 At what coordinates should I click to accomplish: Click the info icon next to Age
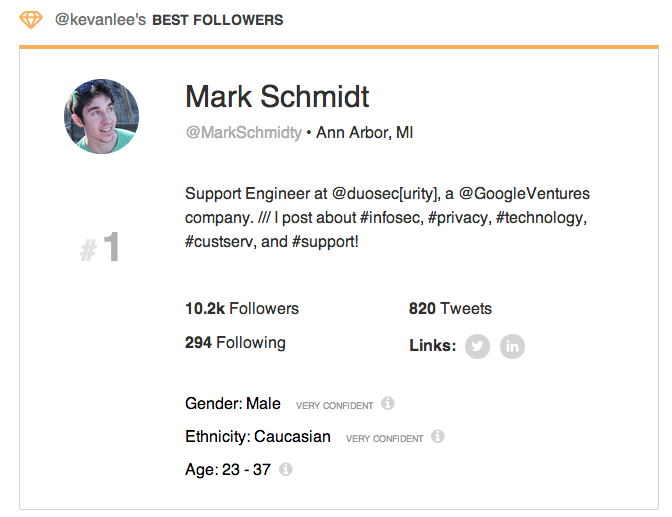pyautogui.click(x=286, y=469)
